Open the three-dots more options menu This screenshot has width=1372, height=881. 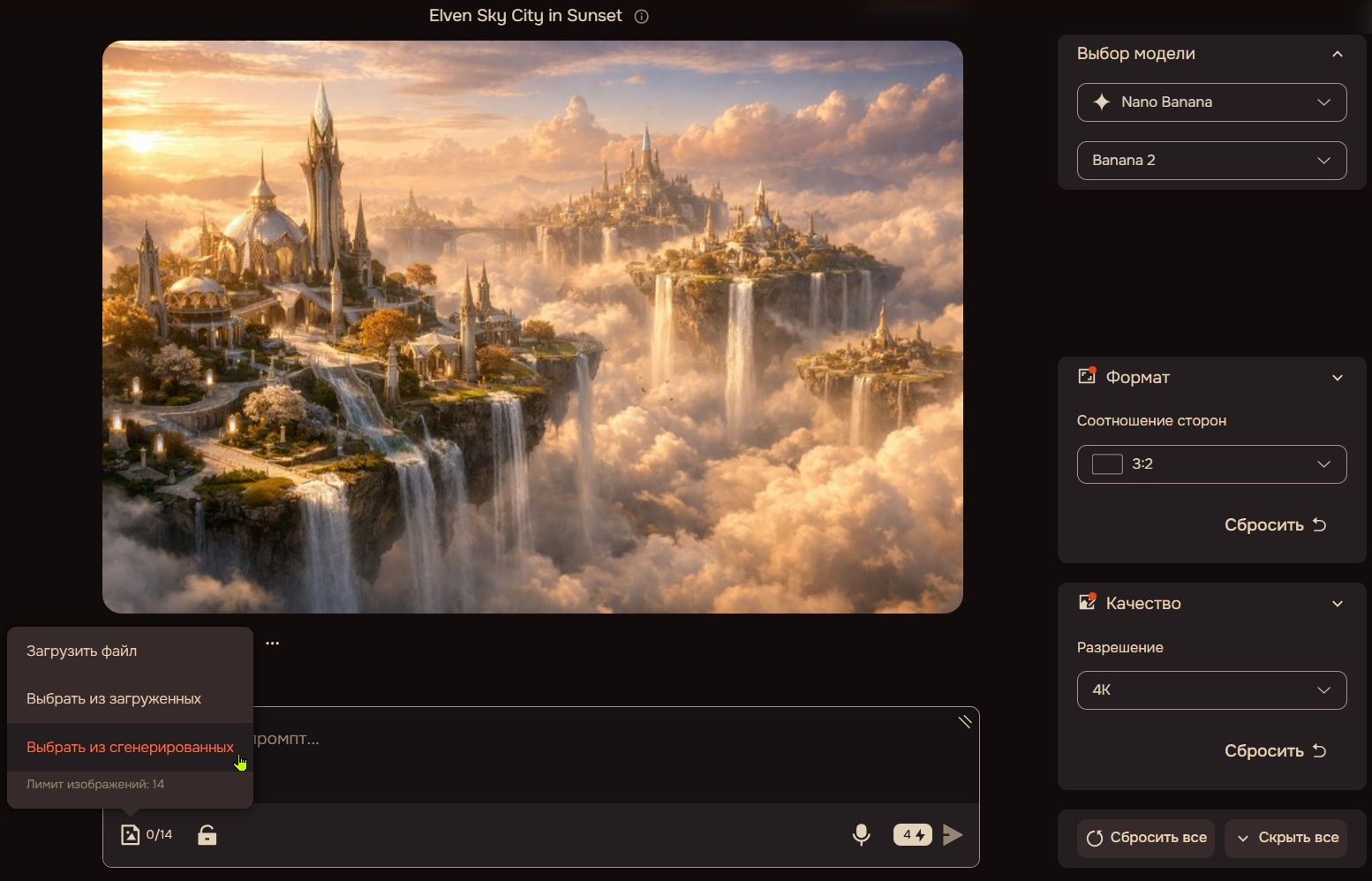pyautogui.click(x=273, y=643)
